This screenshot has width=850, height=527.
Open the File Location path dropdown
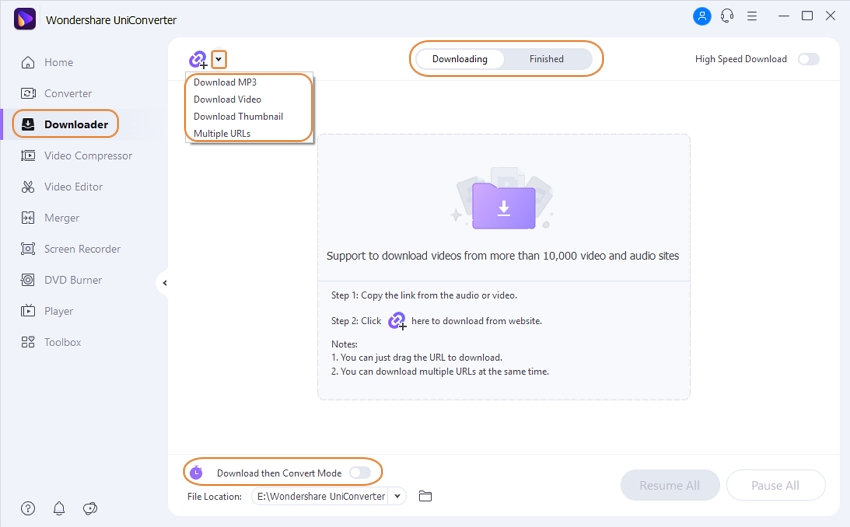coord(398,496)
